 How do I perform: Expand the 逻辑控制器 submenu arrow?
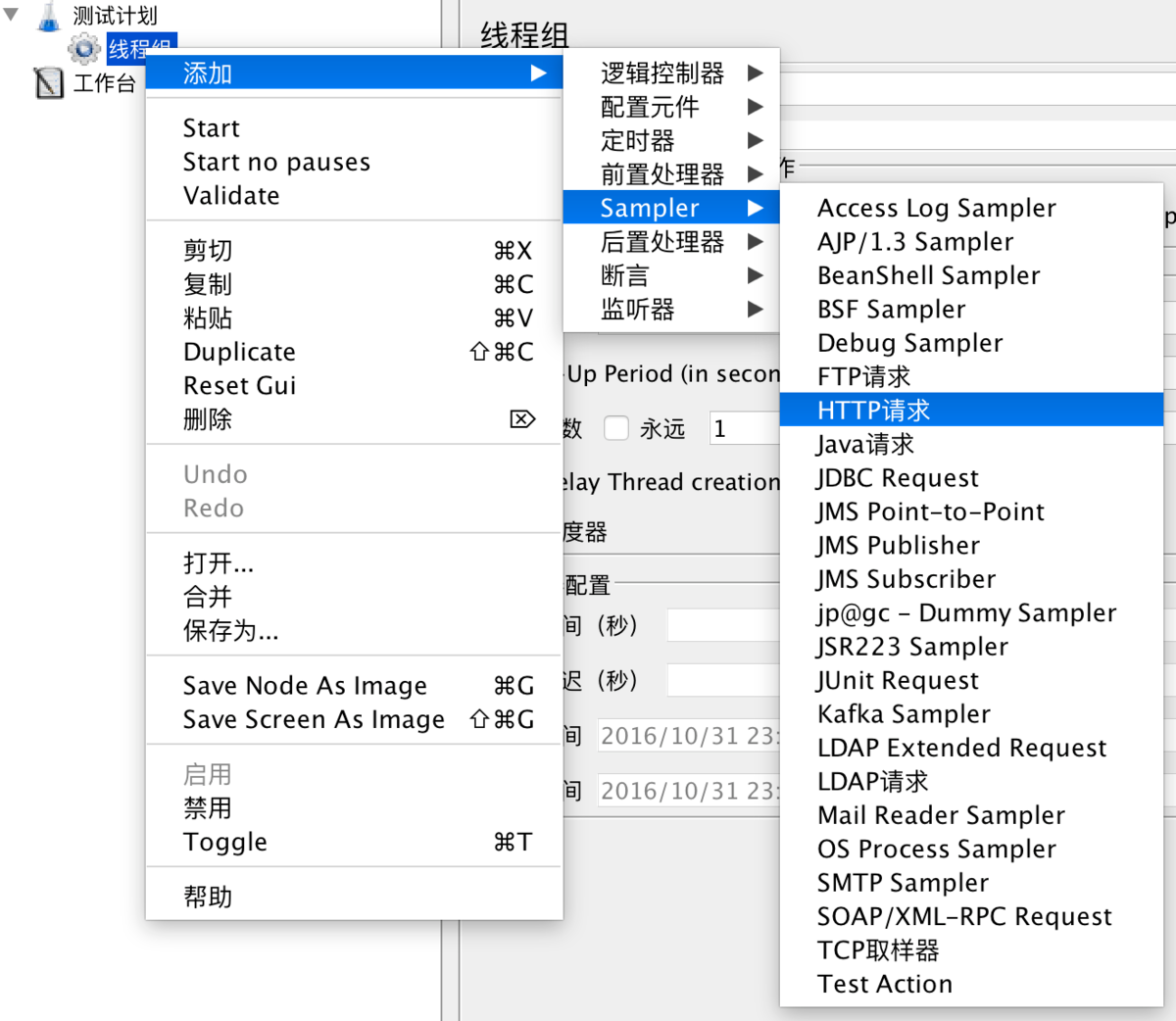coord(755,73)
